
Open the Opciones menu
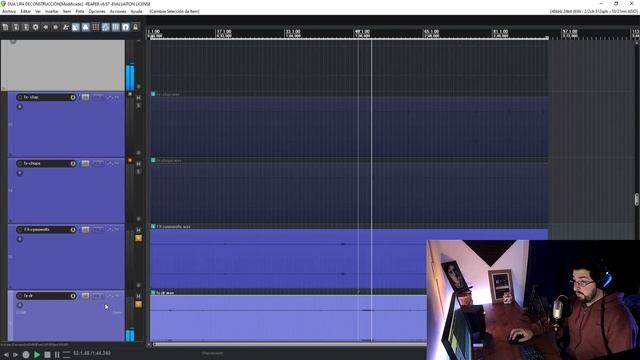click(97, 11)
